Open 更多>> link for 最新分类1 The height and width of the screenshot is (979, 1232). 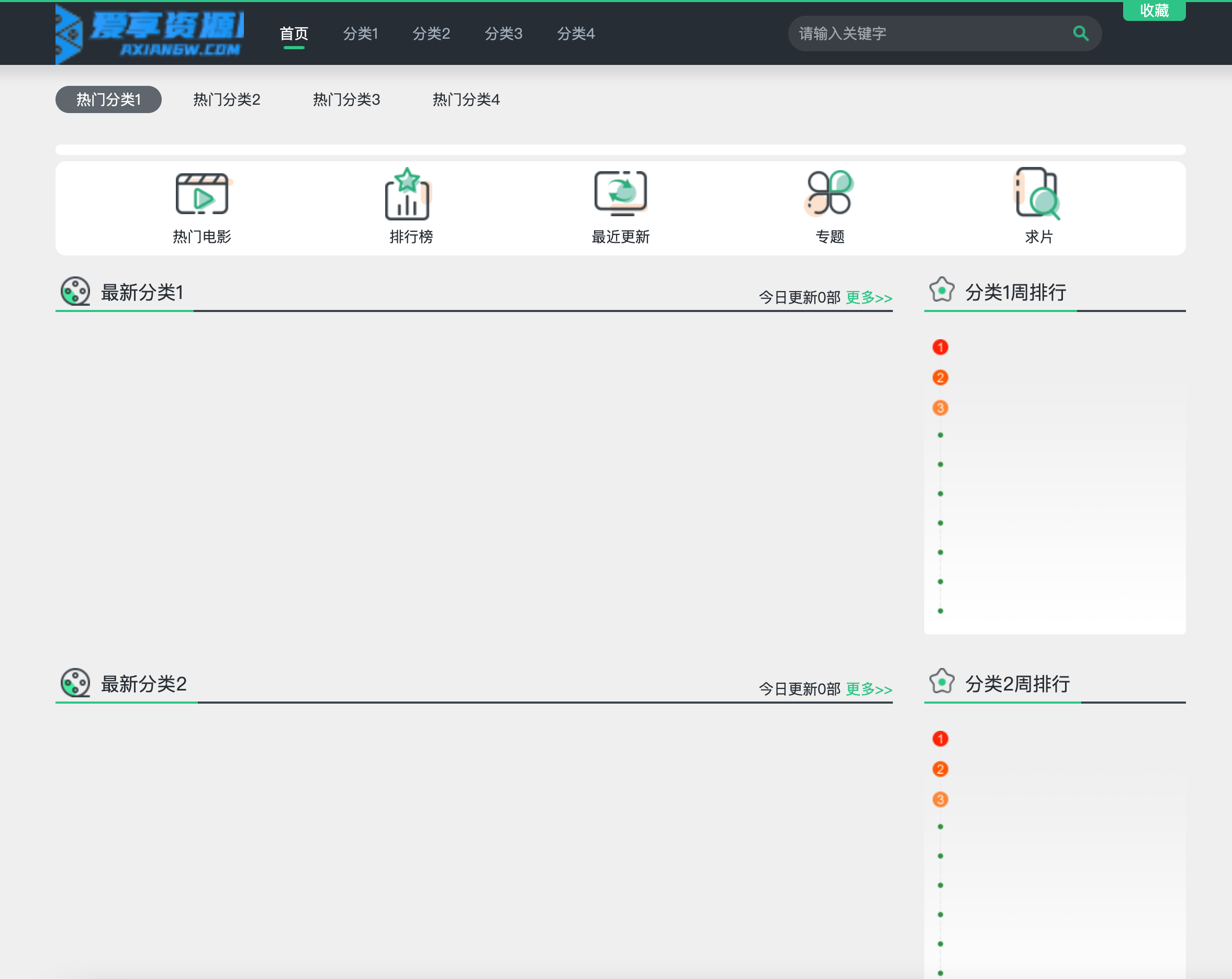pos(869,297)
